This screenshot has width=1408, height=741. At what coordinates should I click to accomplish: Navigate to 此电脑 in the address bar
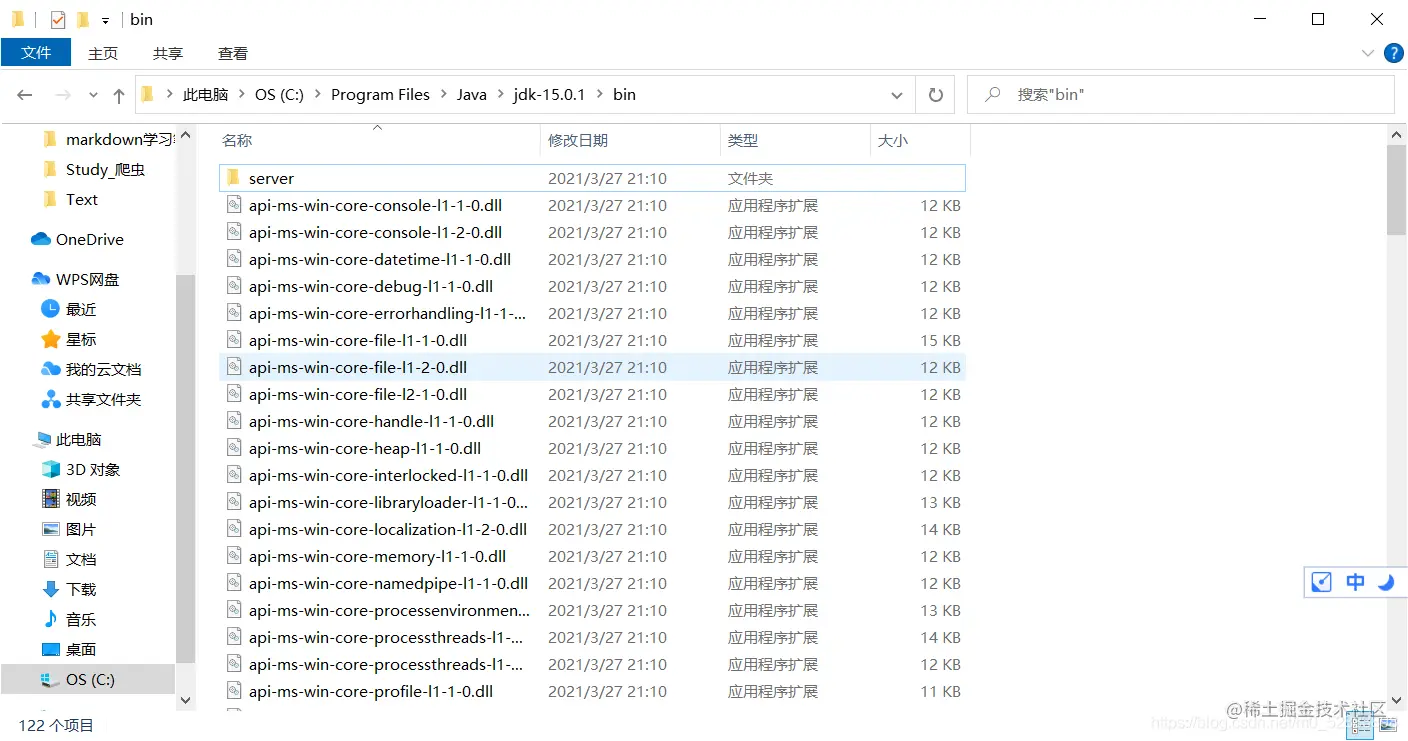206,95
